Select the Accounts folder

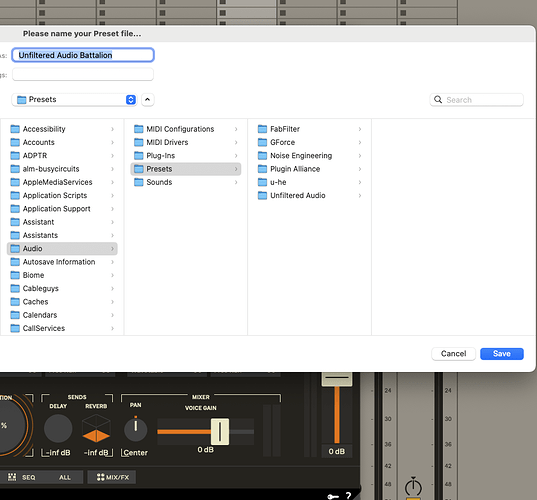tap(62, 142)
